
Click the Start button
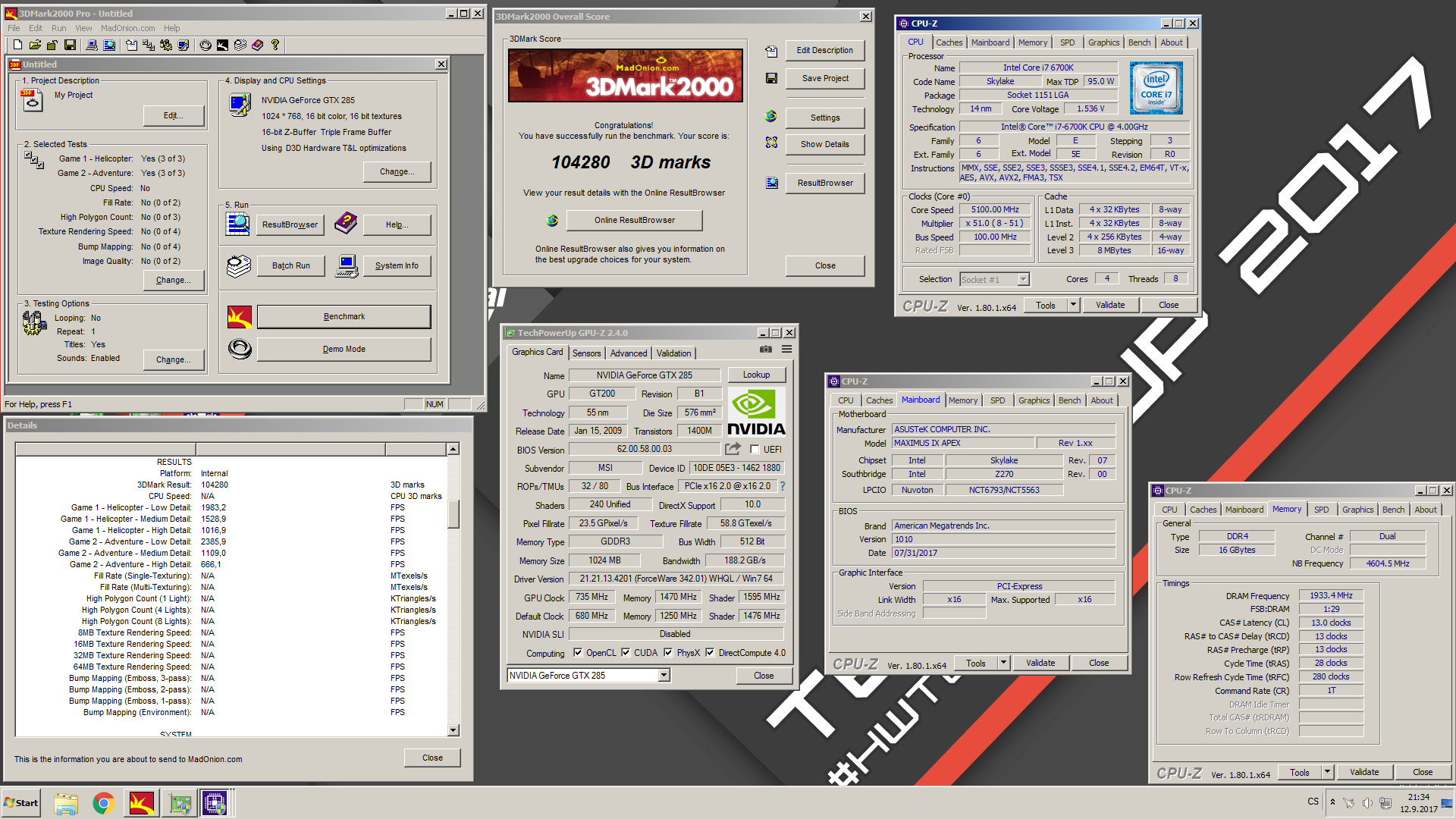(21, 803)
